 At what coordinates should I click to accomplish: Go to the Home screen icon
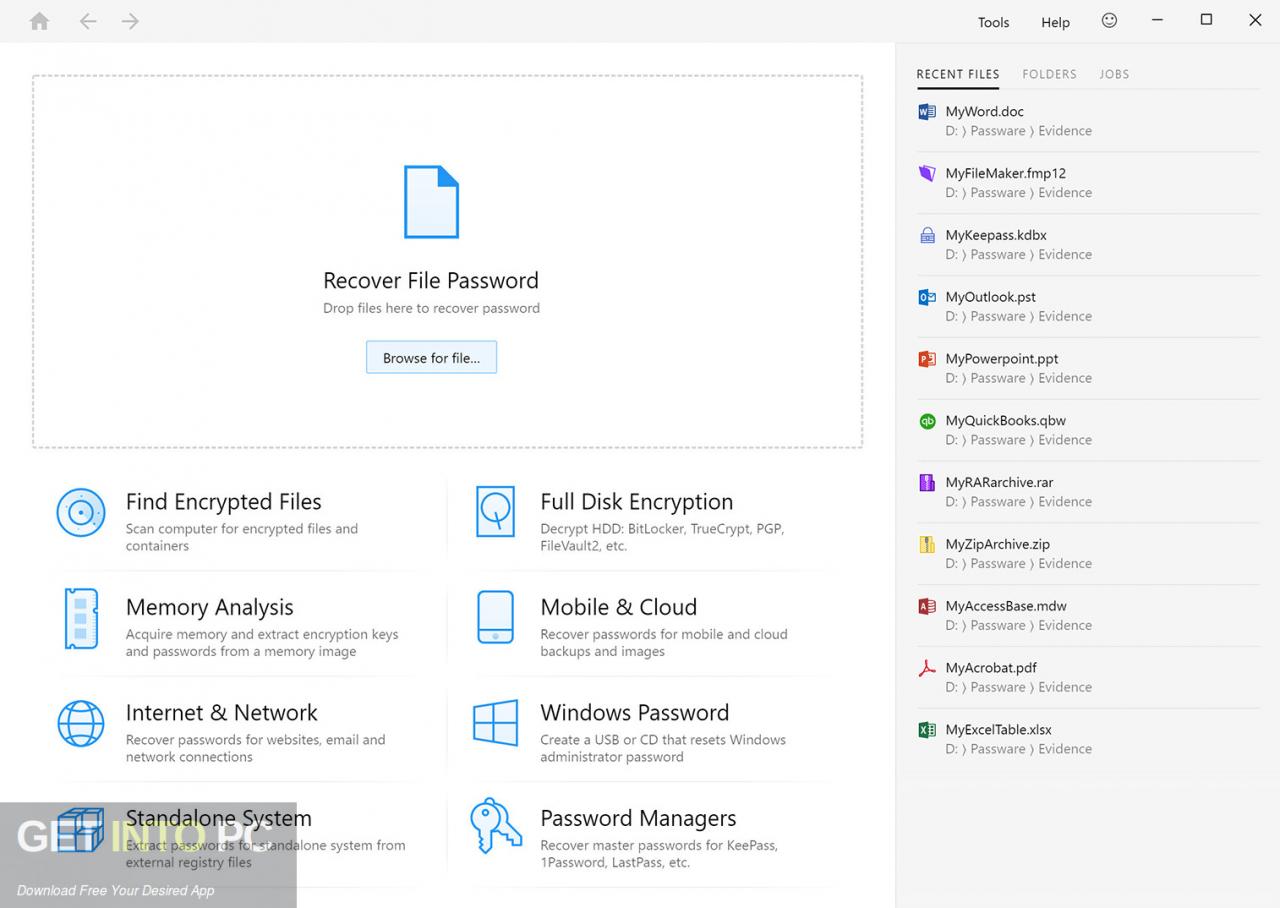click(x=40, y=21)
